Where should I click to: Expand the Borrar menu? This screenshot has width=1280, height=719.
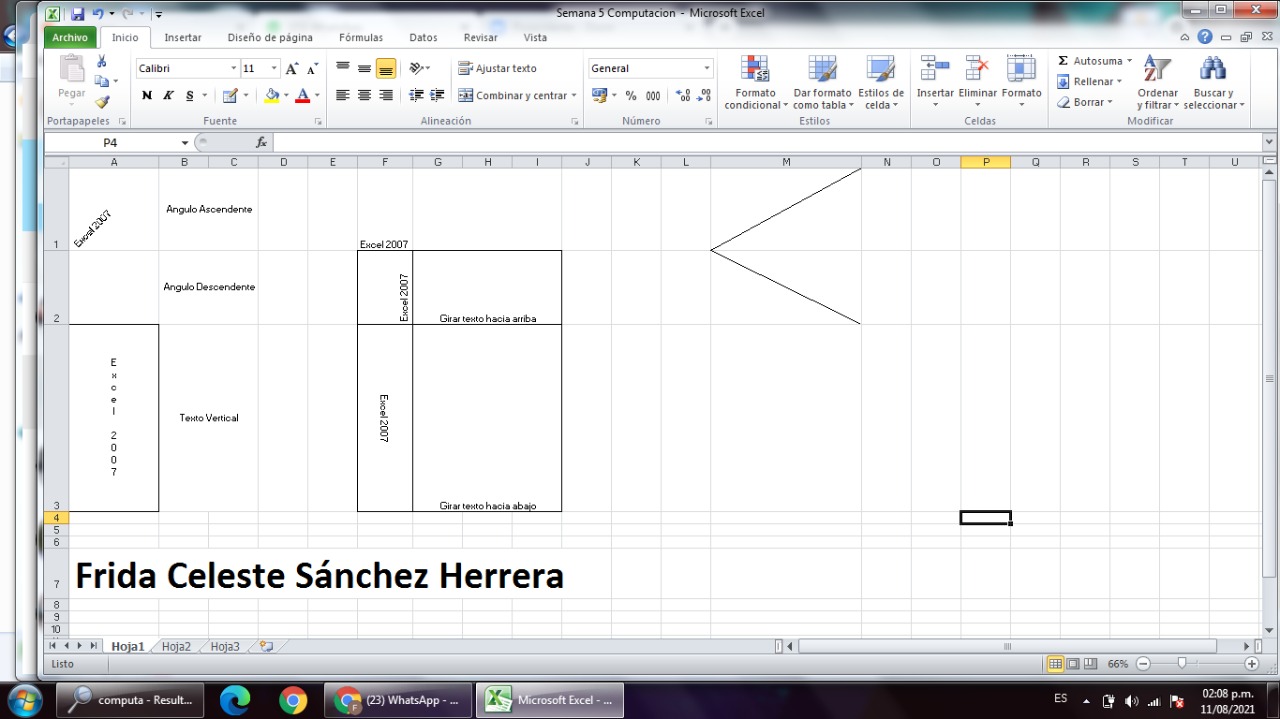[1085, 102]
